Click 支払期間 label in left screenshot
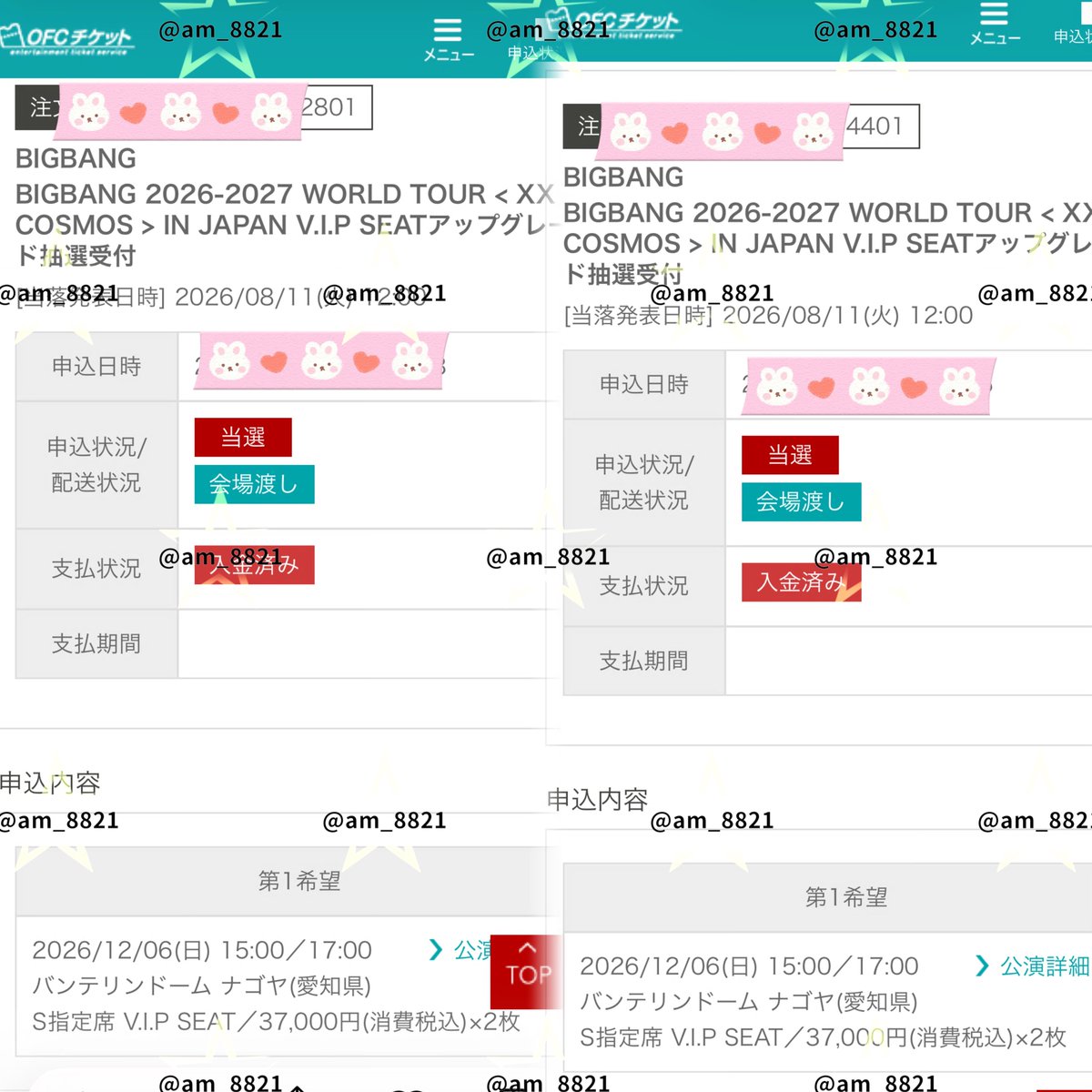The image size is (1092, 1092). point(96,644)
